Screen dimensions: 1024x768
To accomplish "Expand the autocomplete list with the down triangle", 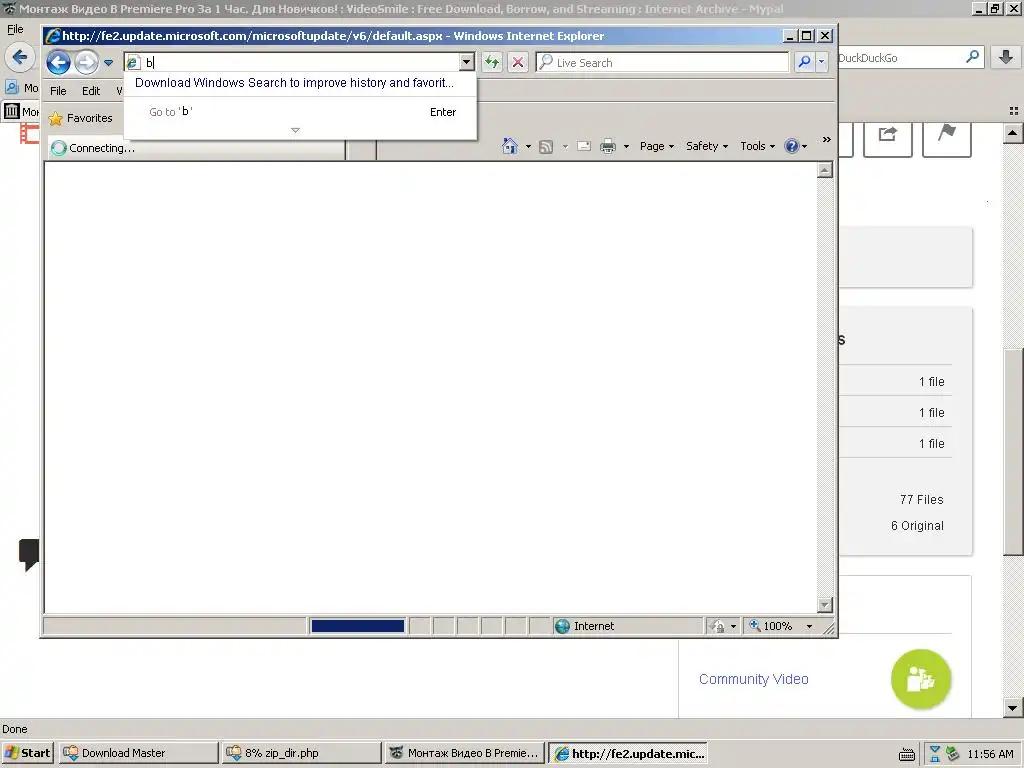I will click(295, 130).
